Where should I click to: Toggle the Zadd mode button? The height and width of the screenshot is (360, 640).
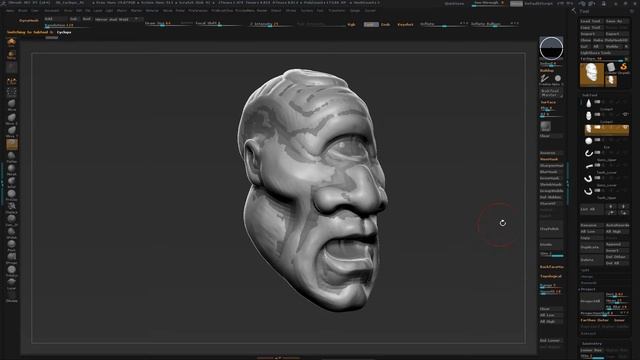tap(371, 24)
